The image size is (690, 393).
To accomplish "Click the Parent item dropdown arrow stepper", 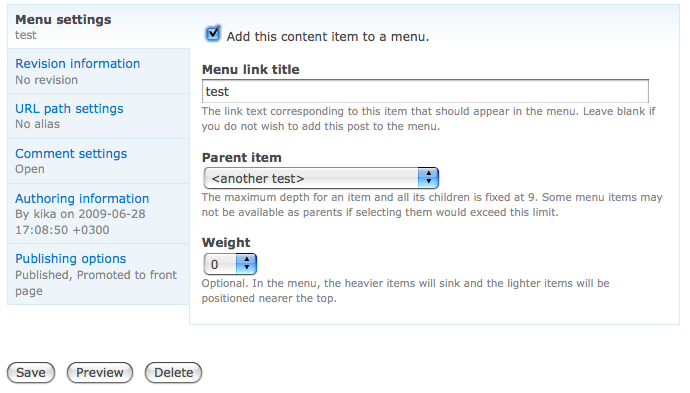I will 428,178.
